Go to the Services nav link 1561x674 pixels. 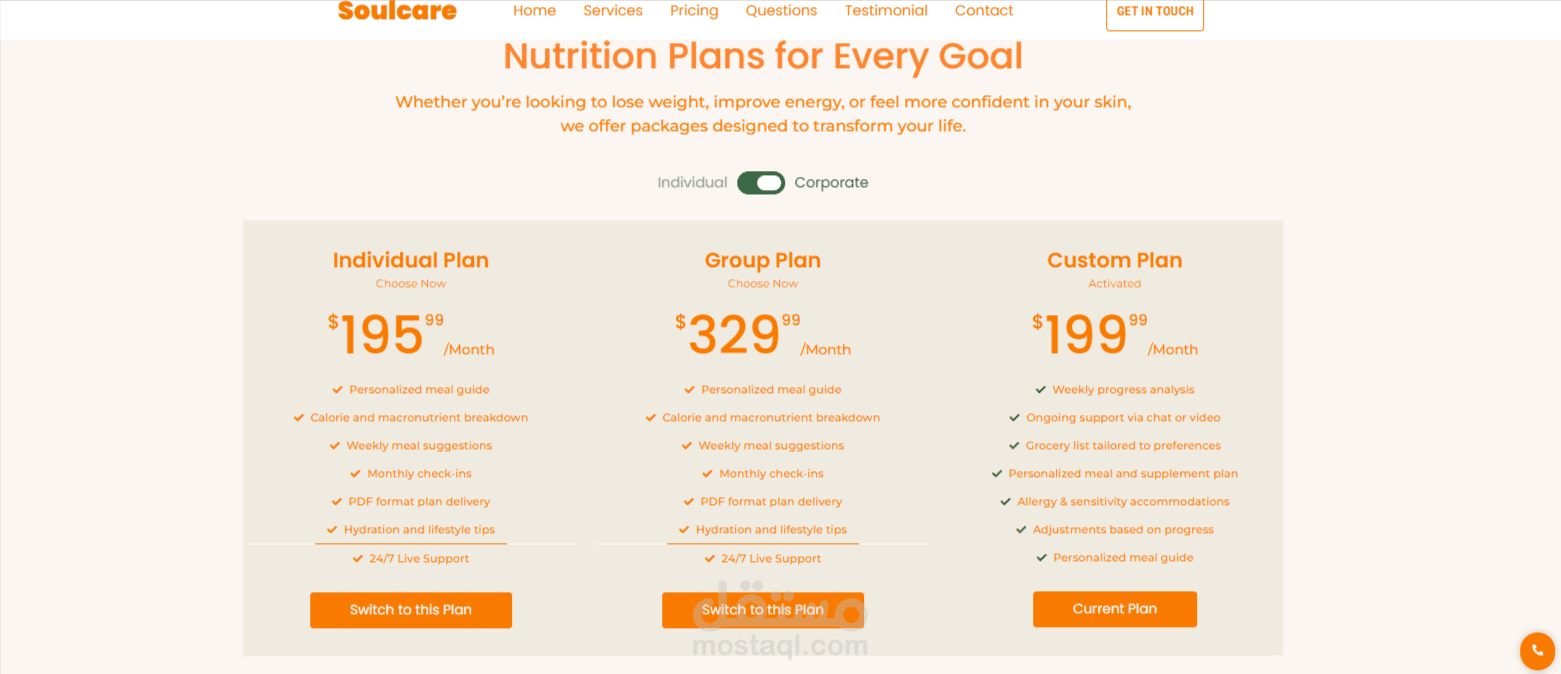click(613, 11)
